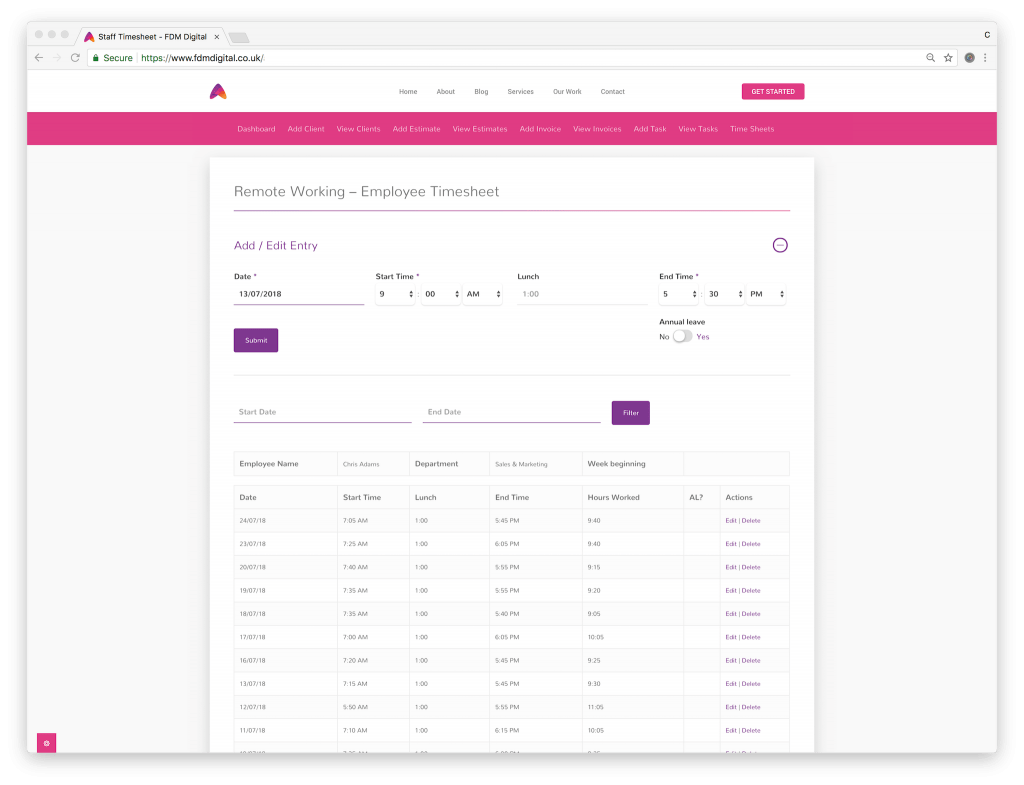This screenshot has width=1024, height=785.
Task: Open the Start Time AM/PM dropdown
Action: tap(482, 294)
